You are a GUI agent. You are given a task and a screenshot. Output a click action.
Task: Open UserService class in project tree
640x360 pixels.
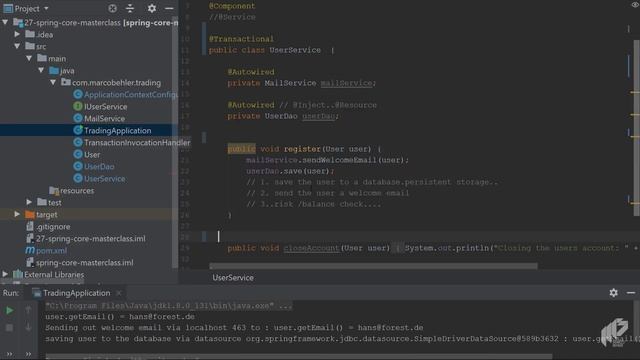pyautogui.click(x=105, y=179)
